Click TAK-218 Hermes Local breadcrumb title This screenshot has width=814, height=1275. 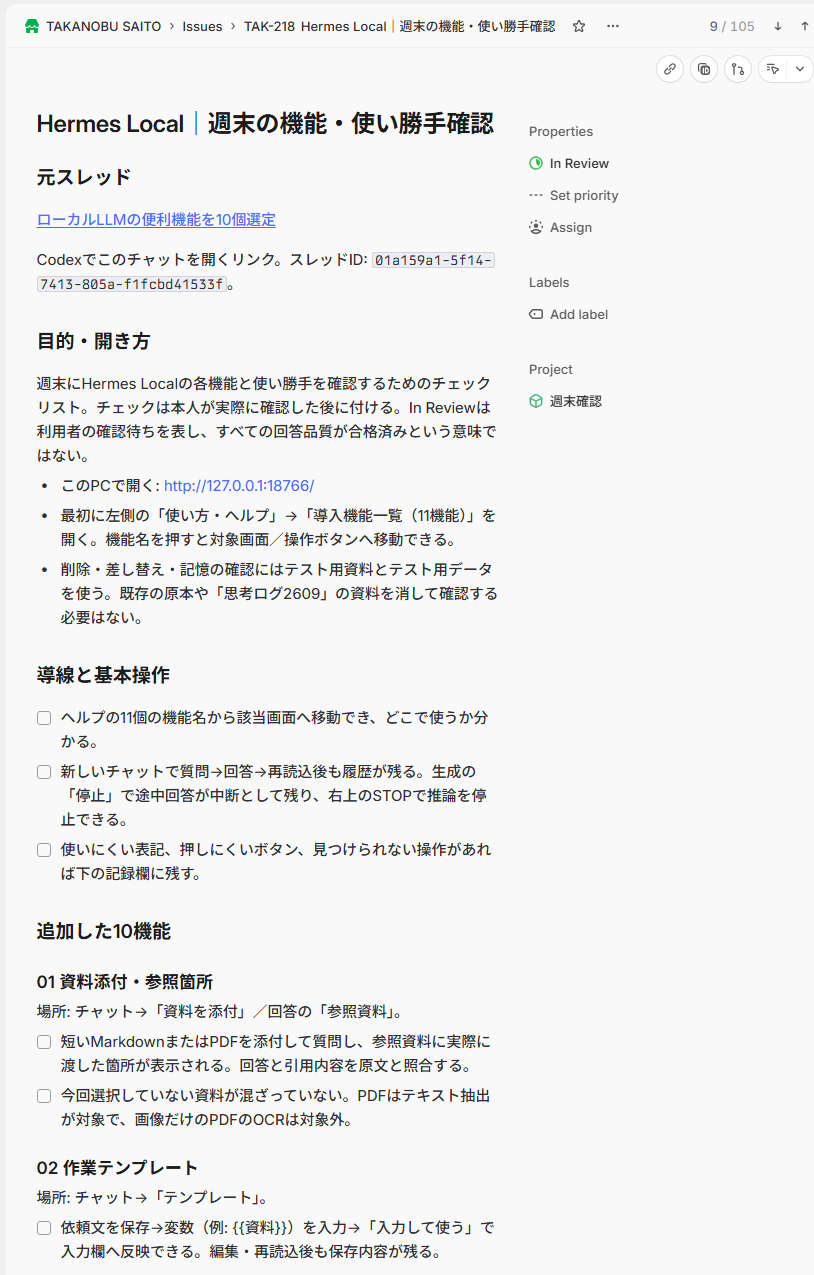399,26
